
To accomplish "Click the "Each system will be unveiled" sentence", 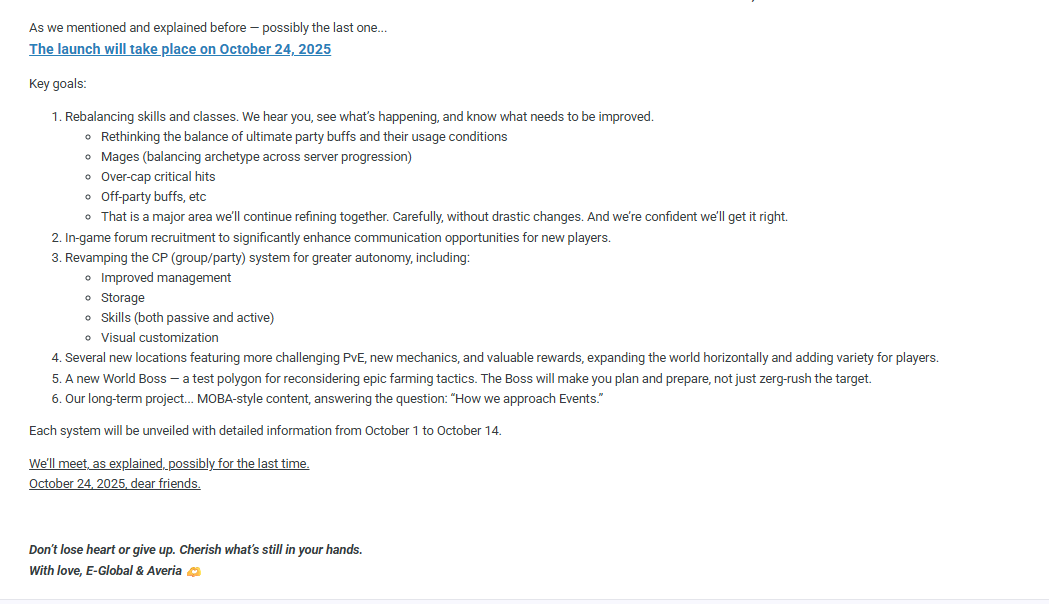I will [x=265, y=431].
